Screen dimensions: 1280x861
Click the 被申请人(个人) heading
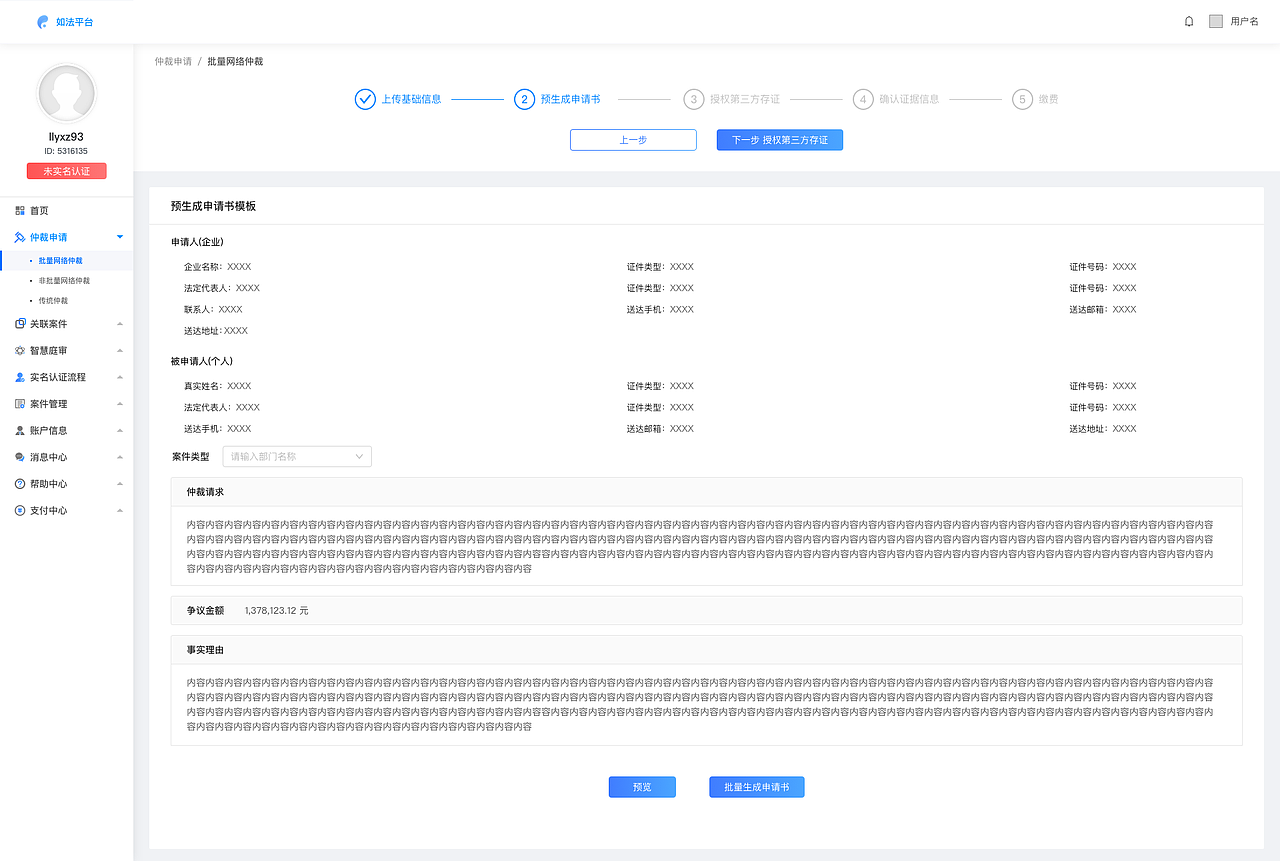pyautogui.click(x=202, y=361)
